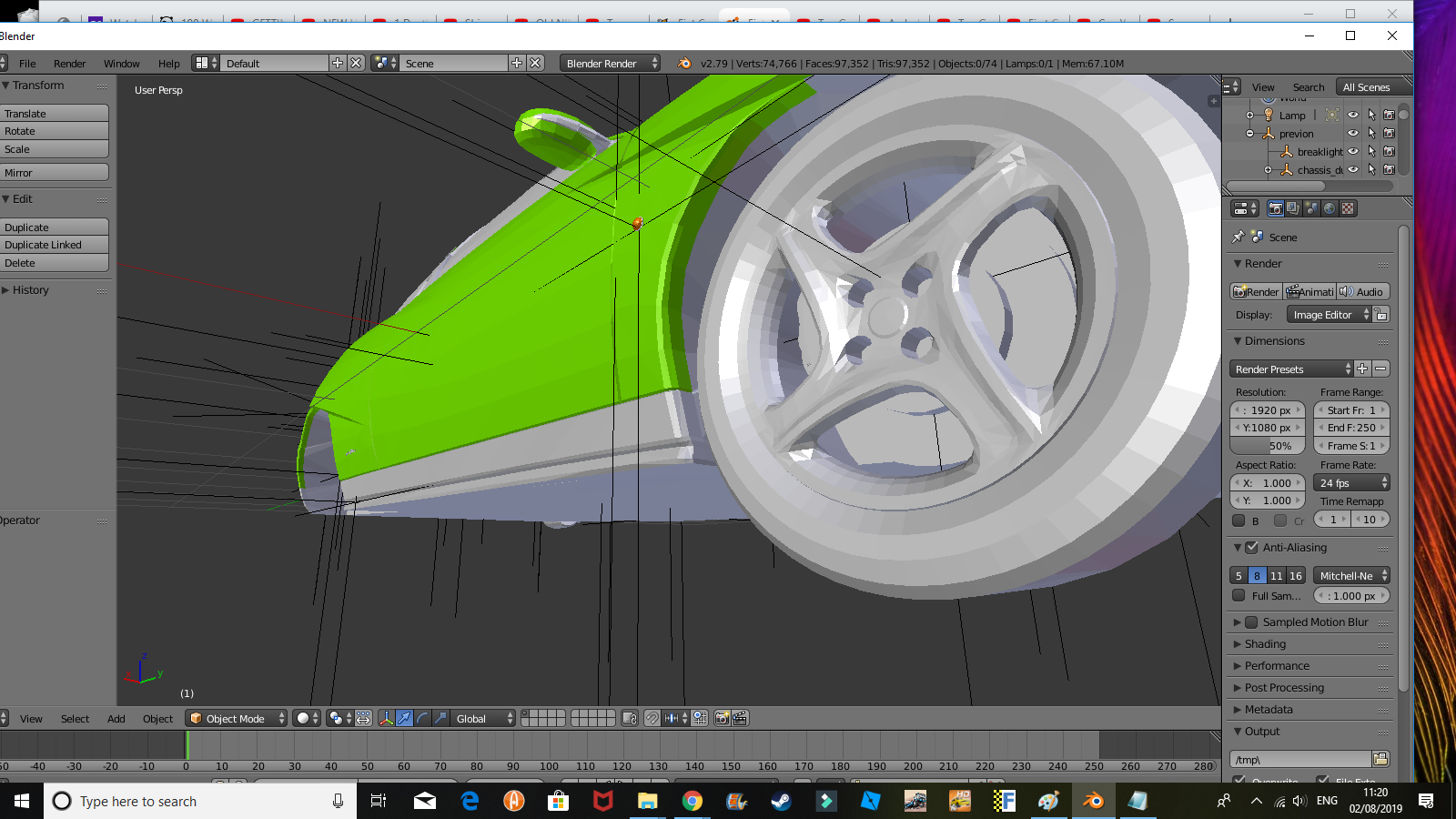Enable the Full Sample checkbox
The image size is (1456, 819).
[1239, 595]
